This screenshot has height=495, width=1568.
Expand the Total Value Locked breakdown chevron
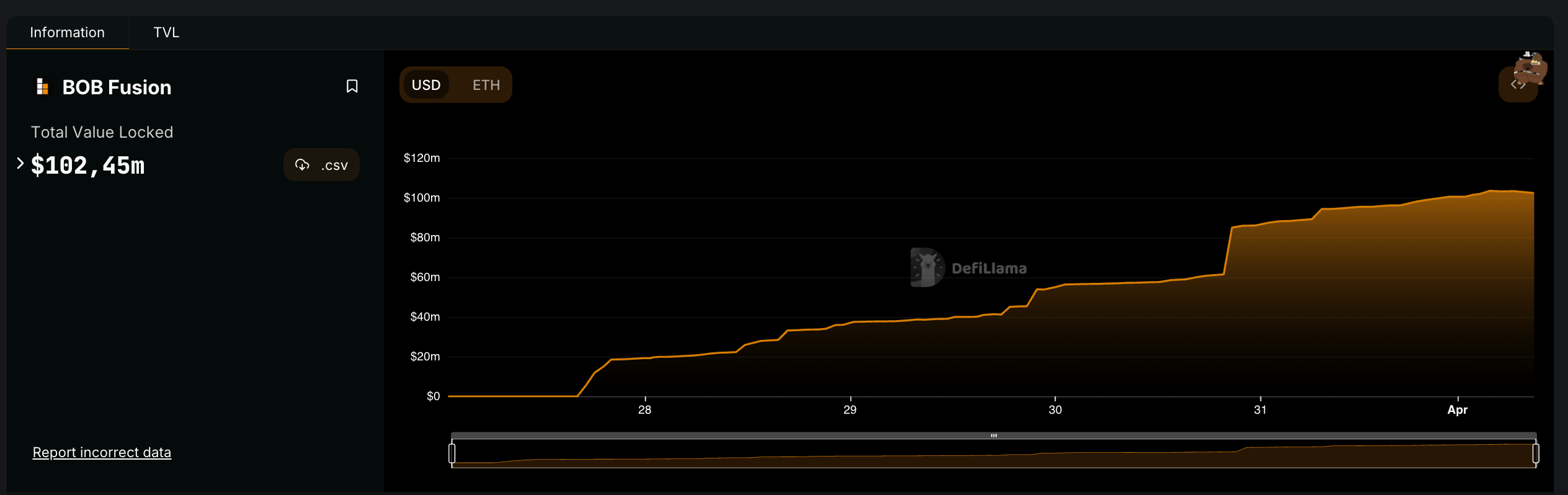click(x=20, y=163)
